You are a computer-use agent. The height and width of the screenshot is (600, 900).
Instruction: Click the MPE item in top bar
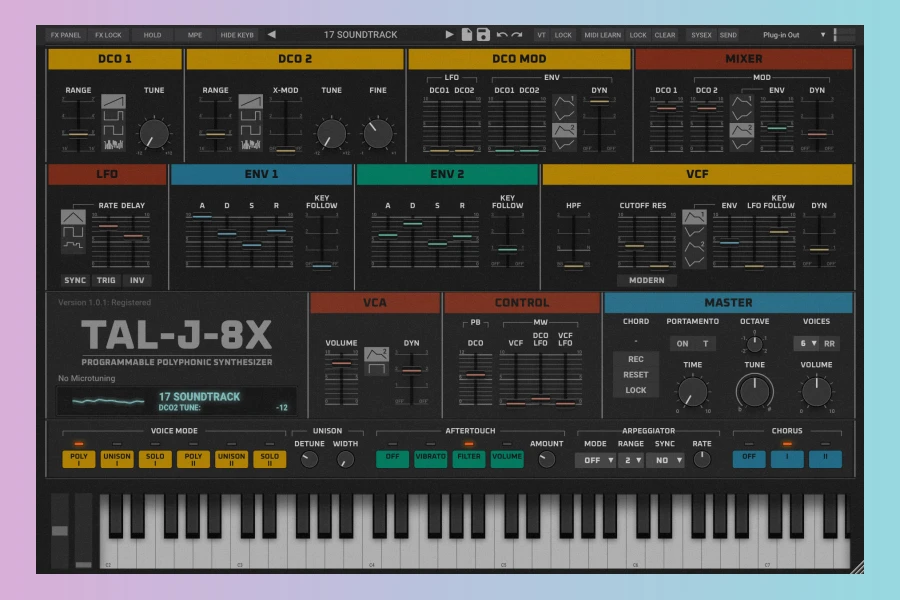coord(195,35)
